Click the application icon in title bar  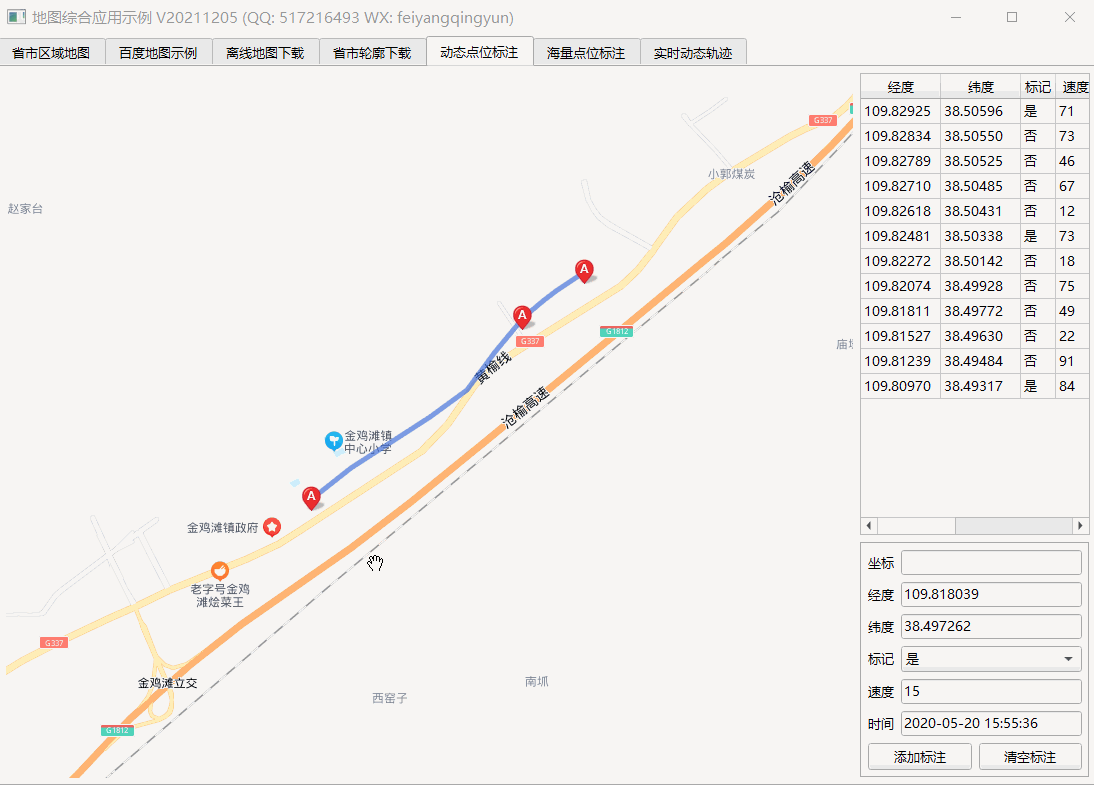(x=16, y=17)
